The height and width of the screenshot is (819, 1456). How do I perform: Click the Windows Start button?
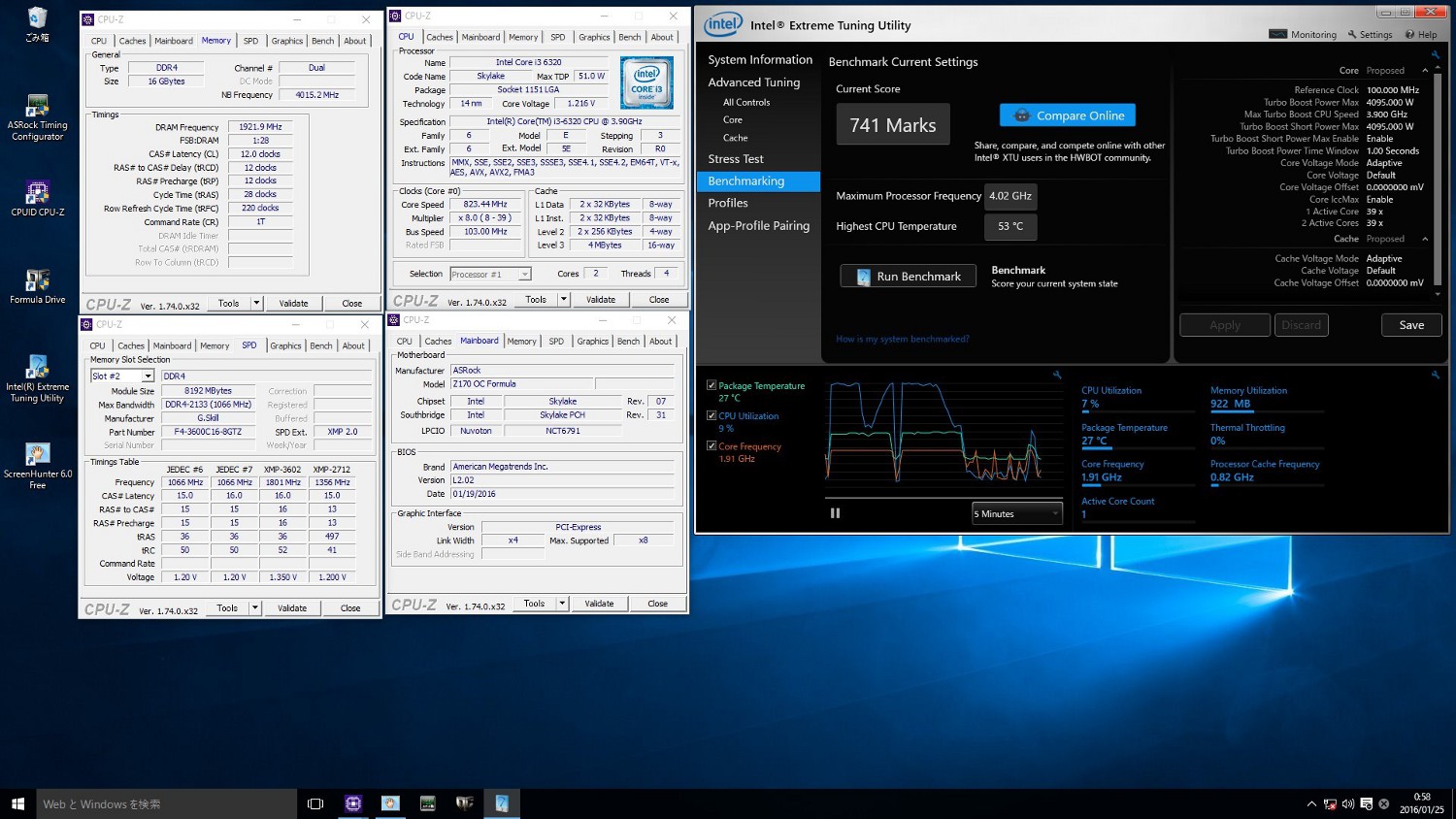point(17,803)
